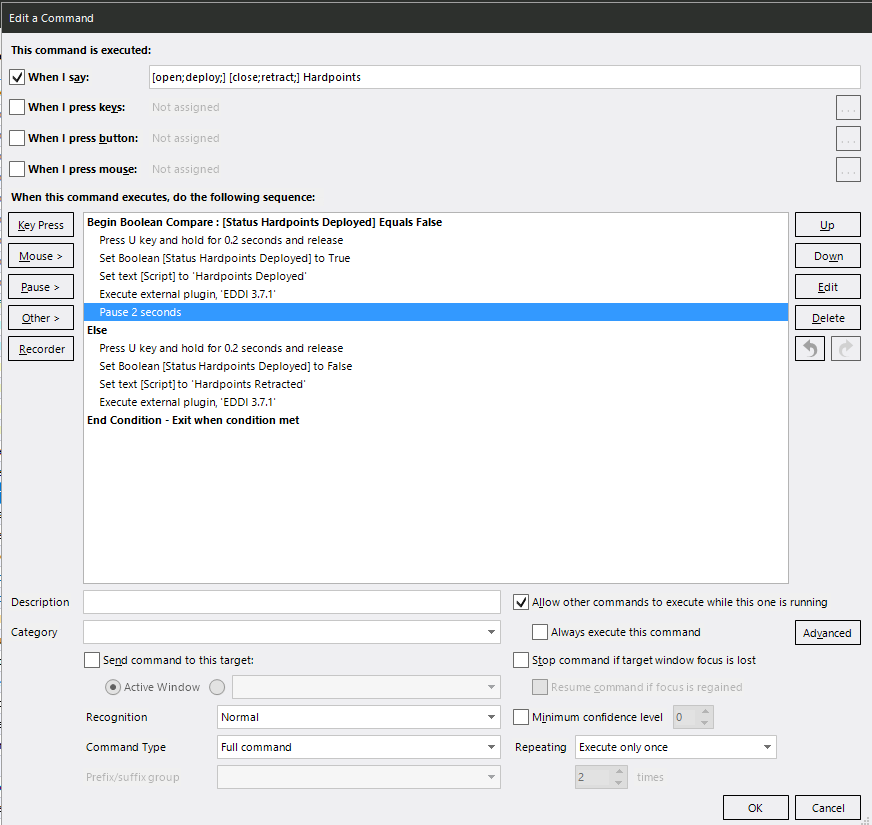Select 'Set Boolean [Status Hardpoints Deployed] to False'
872x825 pixels.
pos(436,366)
